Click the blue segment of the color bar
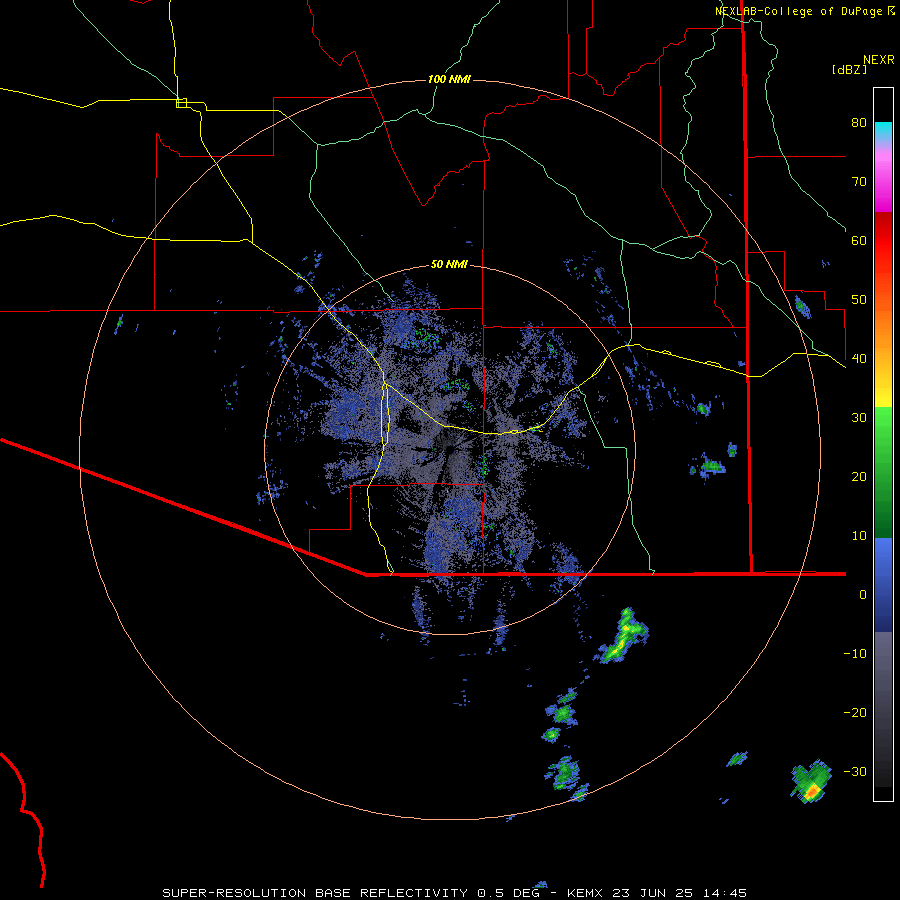900x900 pixels. coord(883,584)
